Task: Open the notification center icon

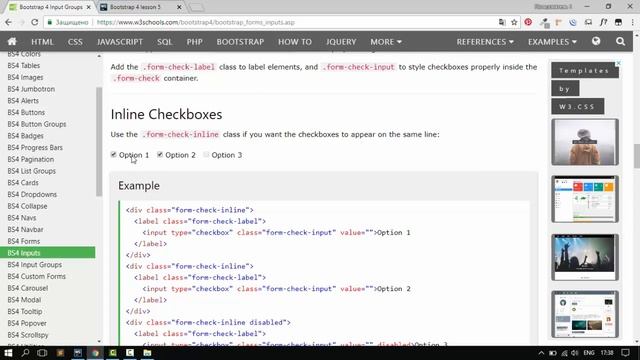Action: point(626,353)
